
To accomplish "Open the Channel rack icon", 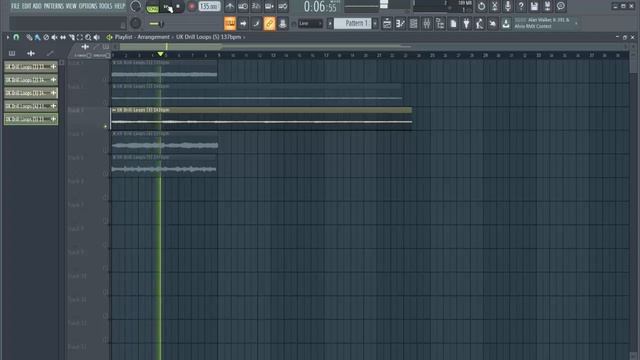I will click(x=413, y=24).
